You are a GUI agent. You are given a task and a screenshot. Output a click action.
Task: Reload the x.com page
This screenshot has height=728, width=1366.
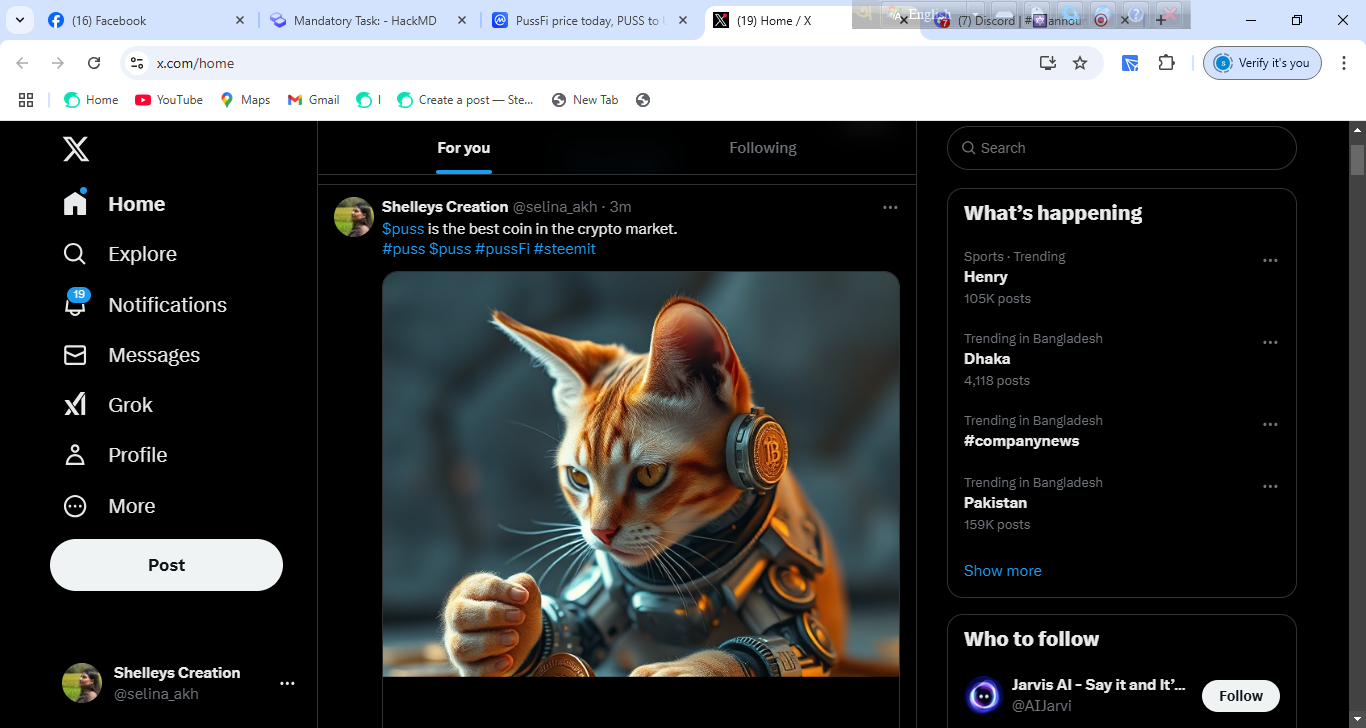click(x=94, y=63)
